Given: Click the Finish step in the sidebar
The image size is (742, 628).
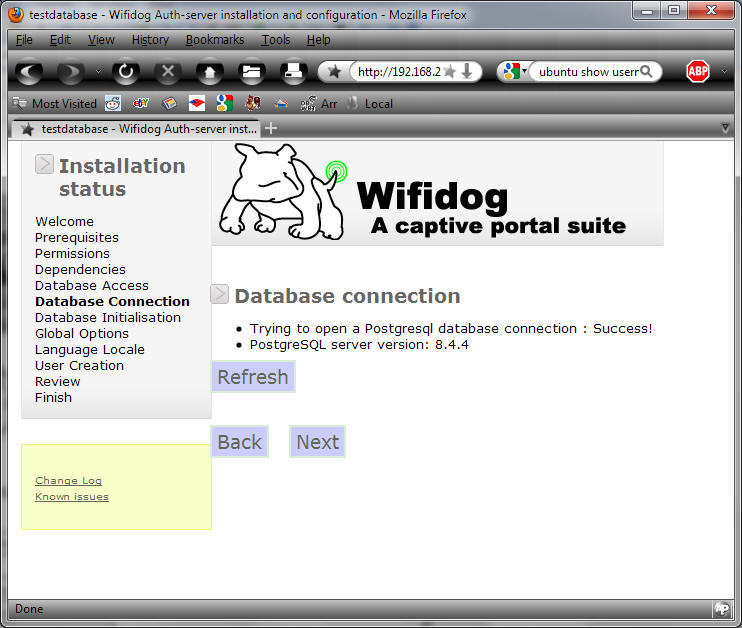Looking at the screenshot, I should tap(53, 398).
